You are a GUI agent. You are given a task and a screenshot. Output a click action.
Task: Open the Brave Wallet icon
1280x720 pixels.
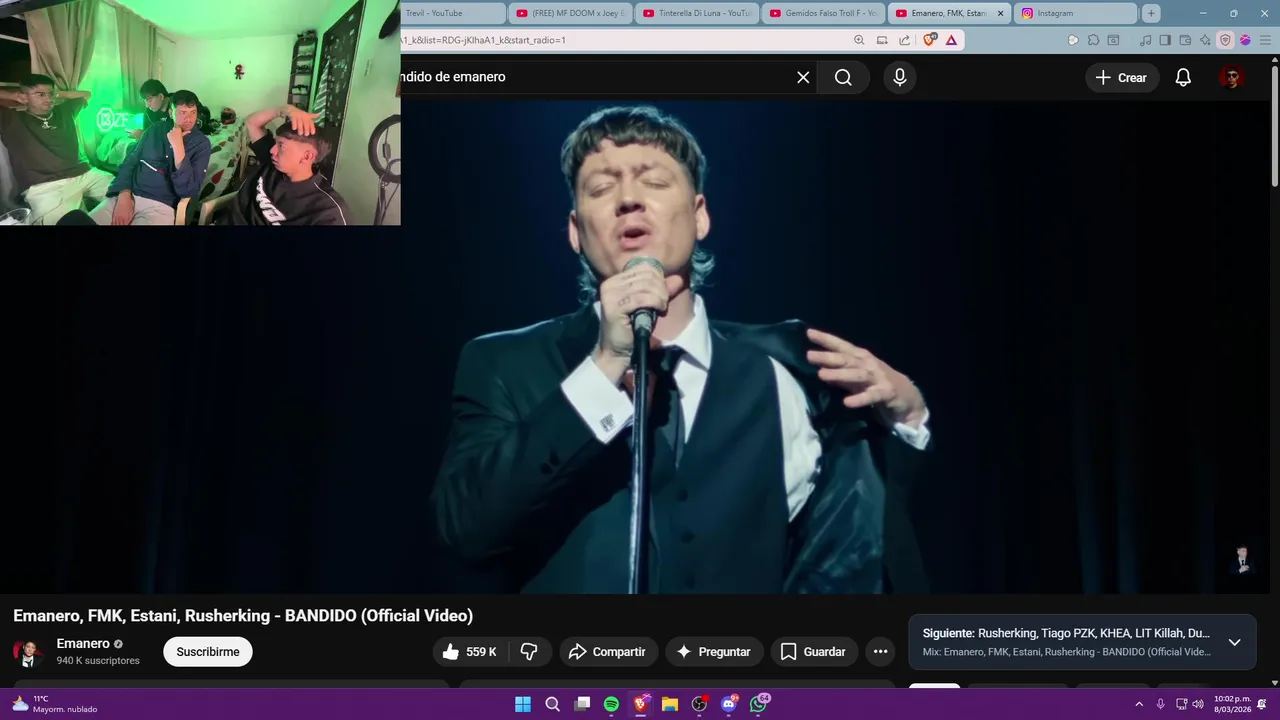coord(1185,40)
